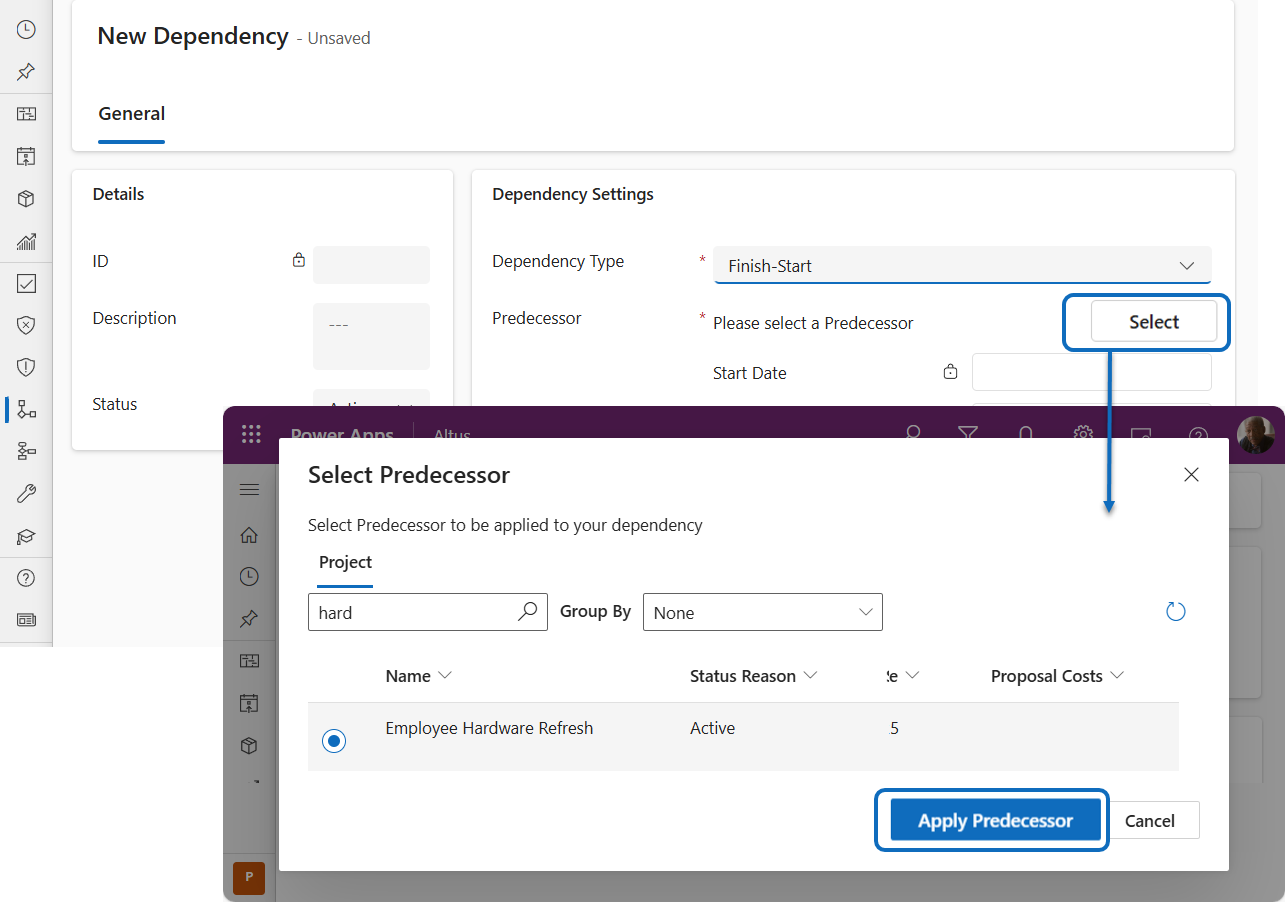Click the Start Date input field
Screen dimensions: 1285x902
(1091, 372)
